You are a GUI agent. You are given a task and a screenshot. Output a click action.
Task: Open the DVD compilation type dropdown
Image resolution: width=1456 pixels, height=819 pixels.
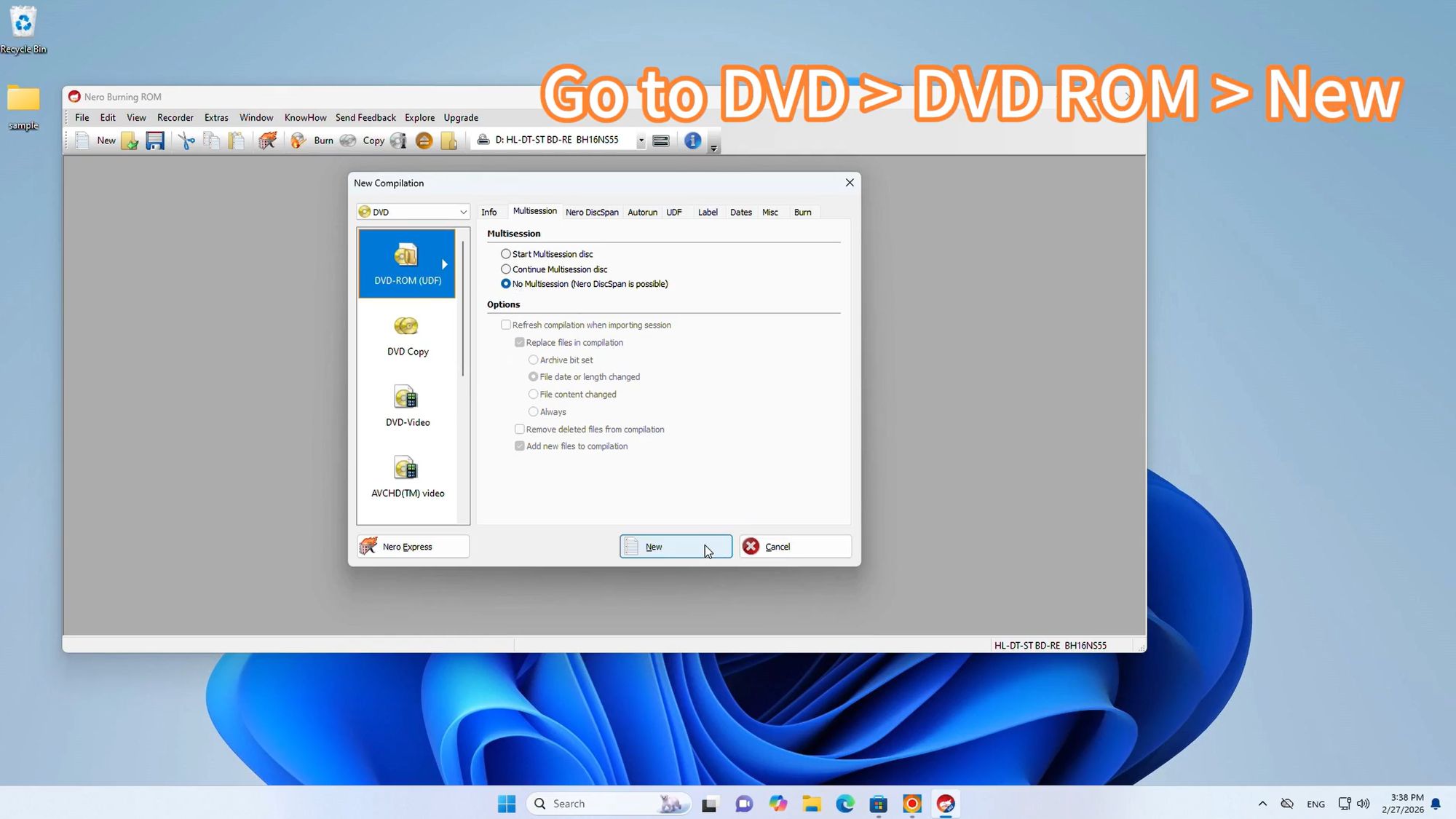463,211
